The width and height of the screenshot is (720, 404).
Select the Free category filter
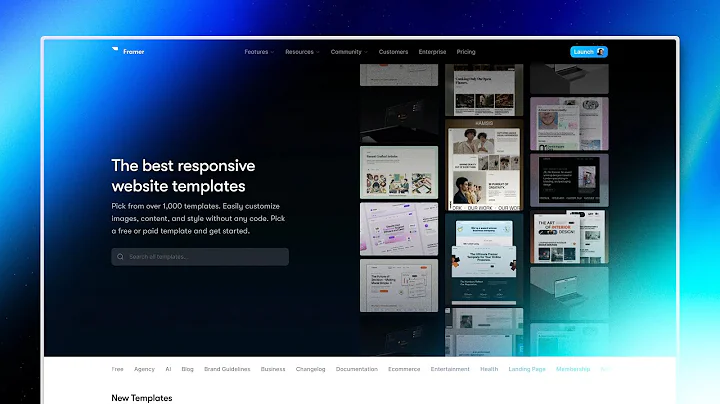(x=118, y=369)
